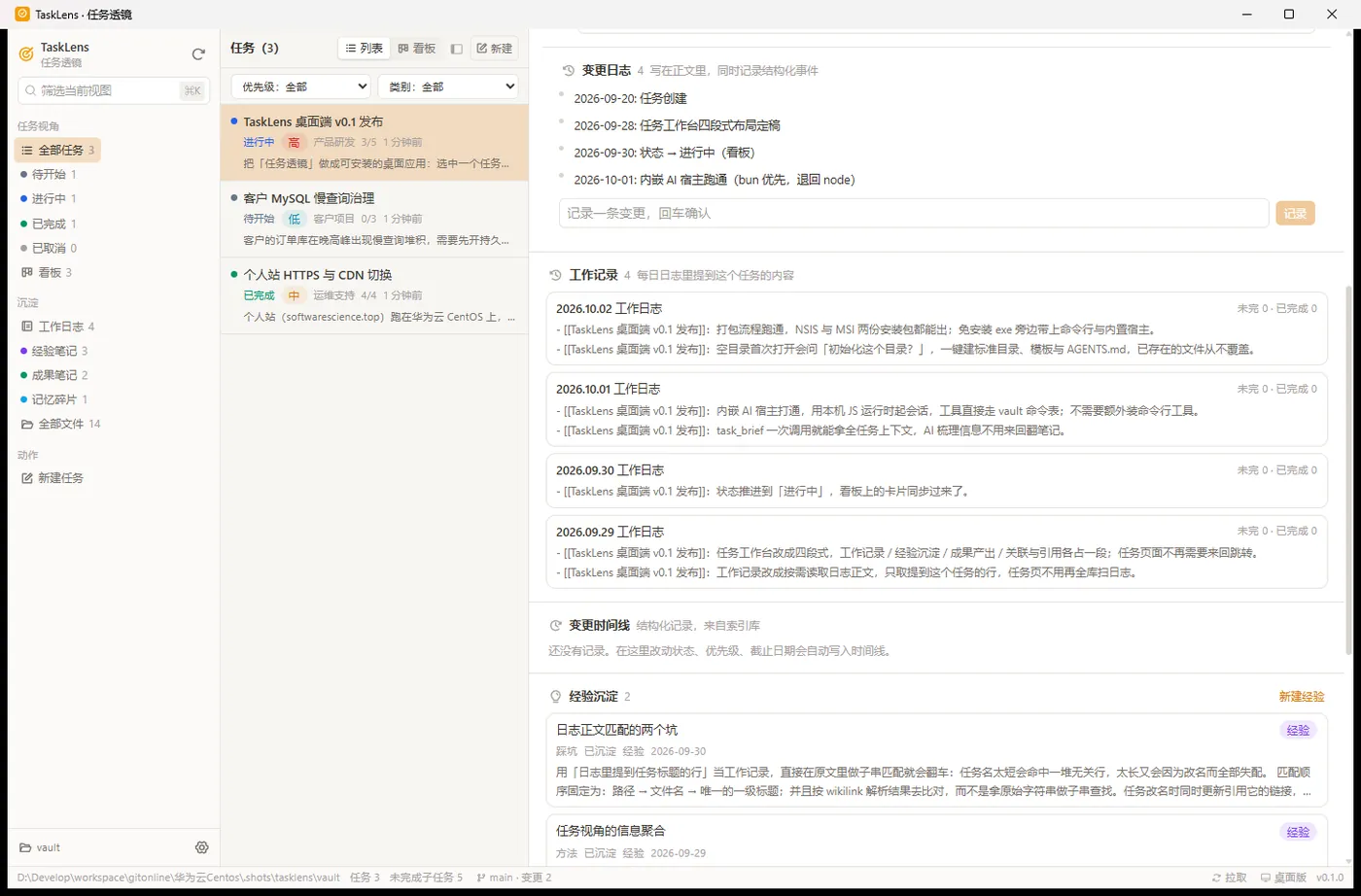Open the 优先级 filter dropdown

300,86
